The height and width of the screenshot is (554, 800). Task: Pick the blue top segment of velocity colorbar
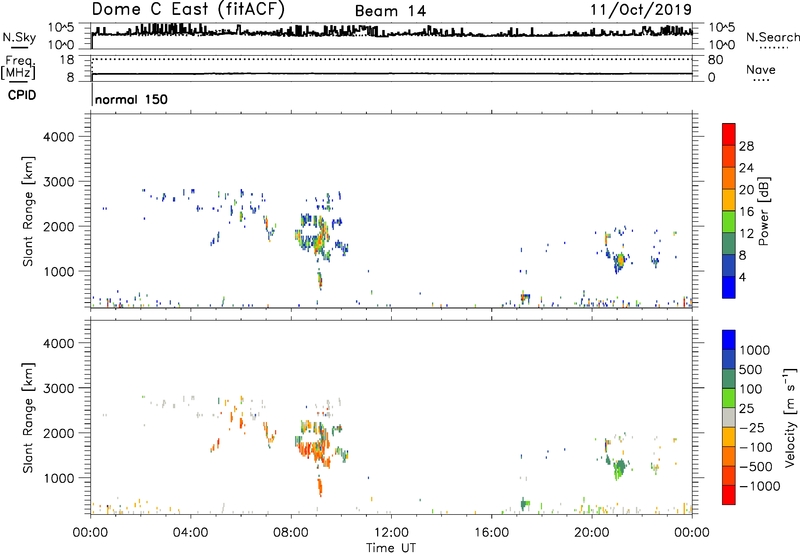pos(729,340)
